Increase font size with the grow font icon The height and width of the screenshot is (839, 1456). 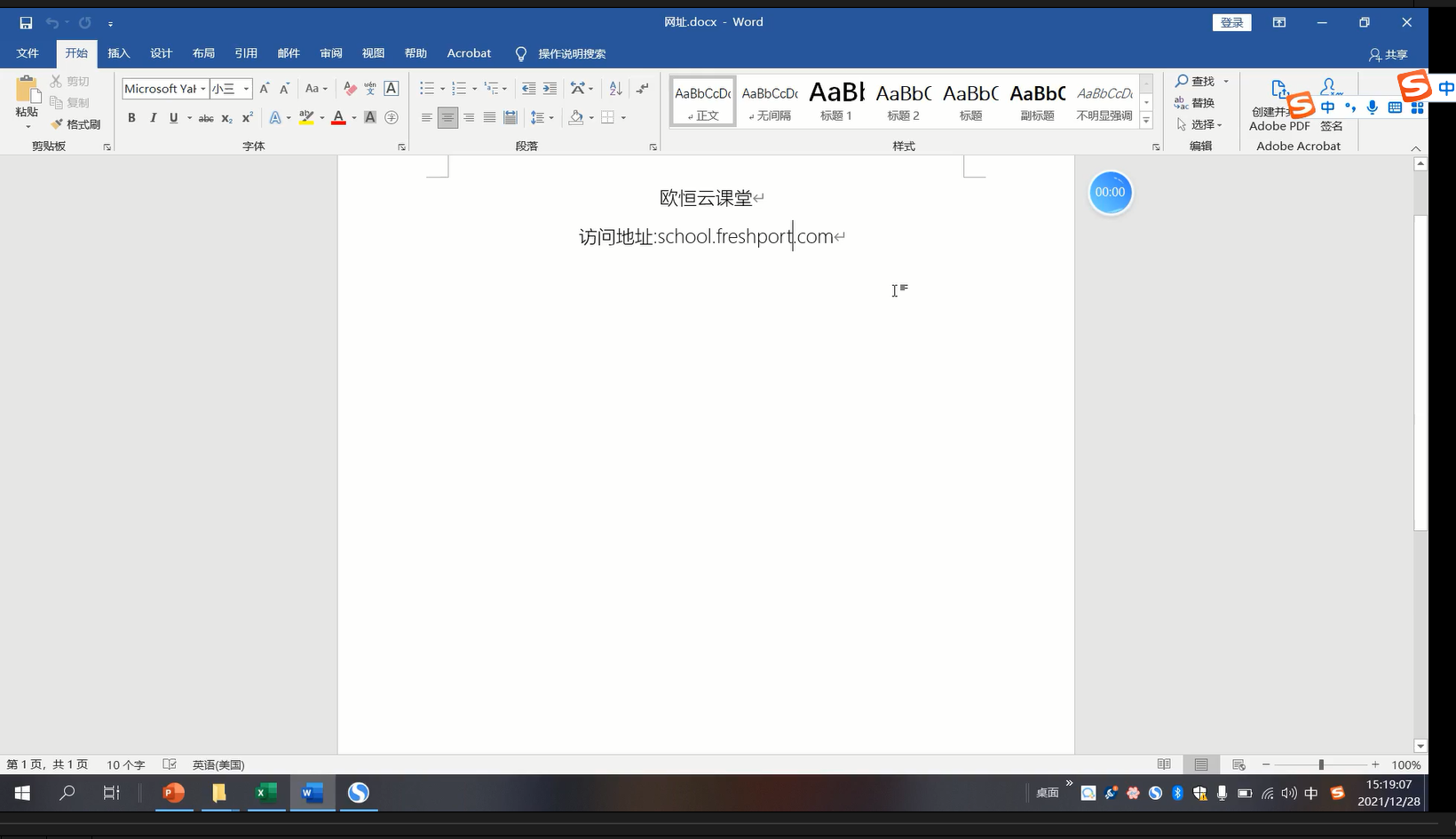pyautogui.click(x=265, y=89)
